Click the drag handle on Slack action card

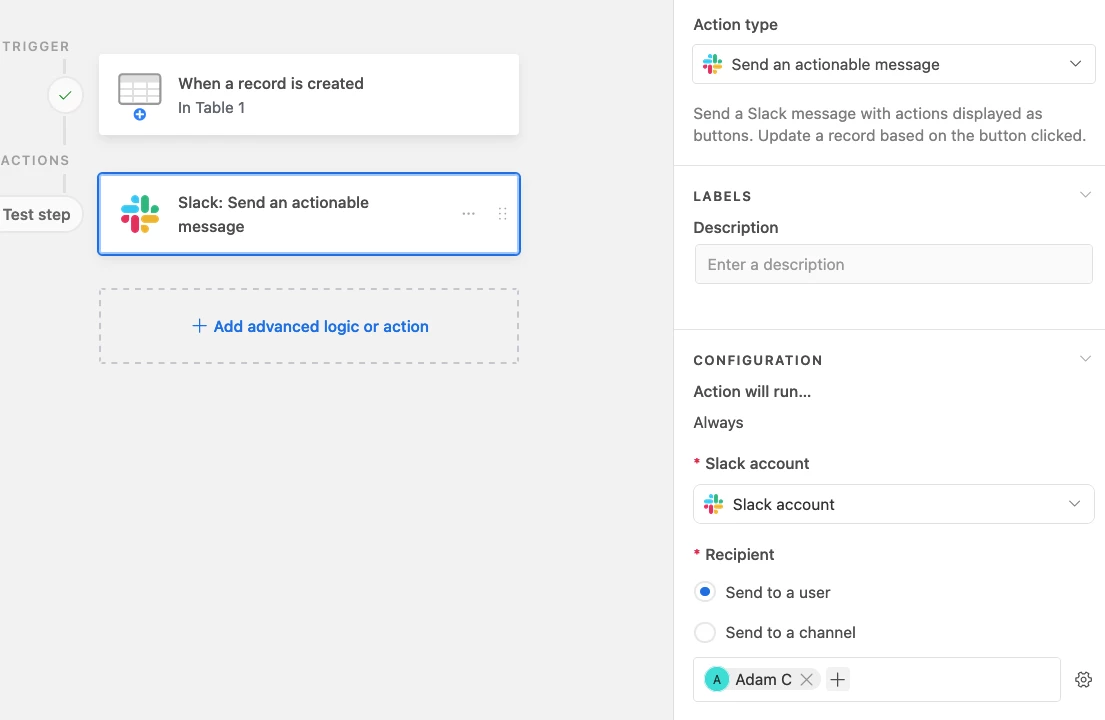[502, 213]
